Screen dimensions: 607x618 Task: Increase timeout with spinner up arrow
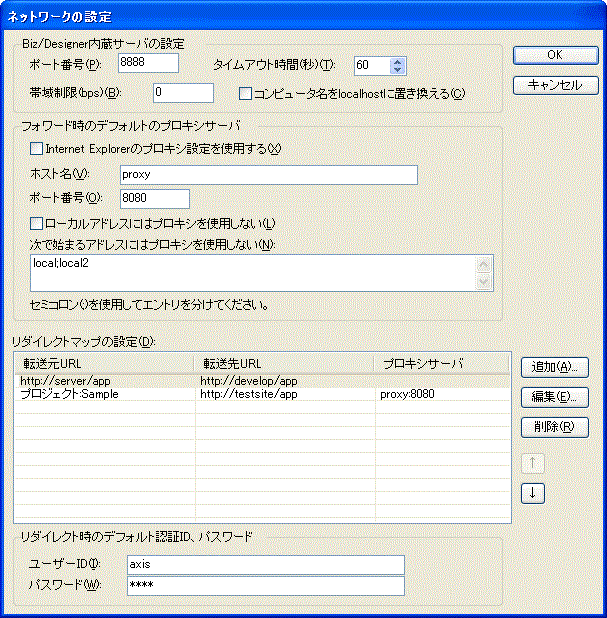tap(398, 62)
